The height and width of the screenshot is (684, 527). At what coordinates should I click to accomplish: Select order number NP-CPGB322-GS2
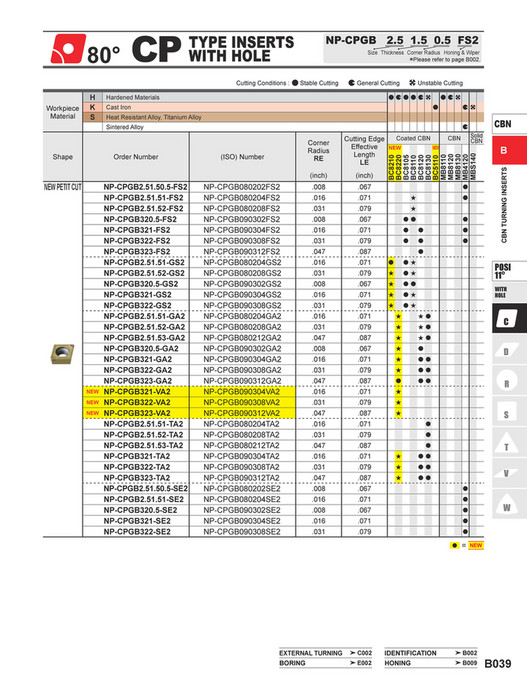(x=137, y=305)
